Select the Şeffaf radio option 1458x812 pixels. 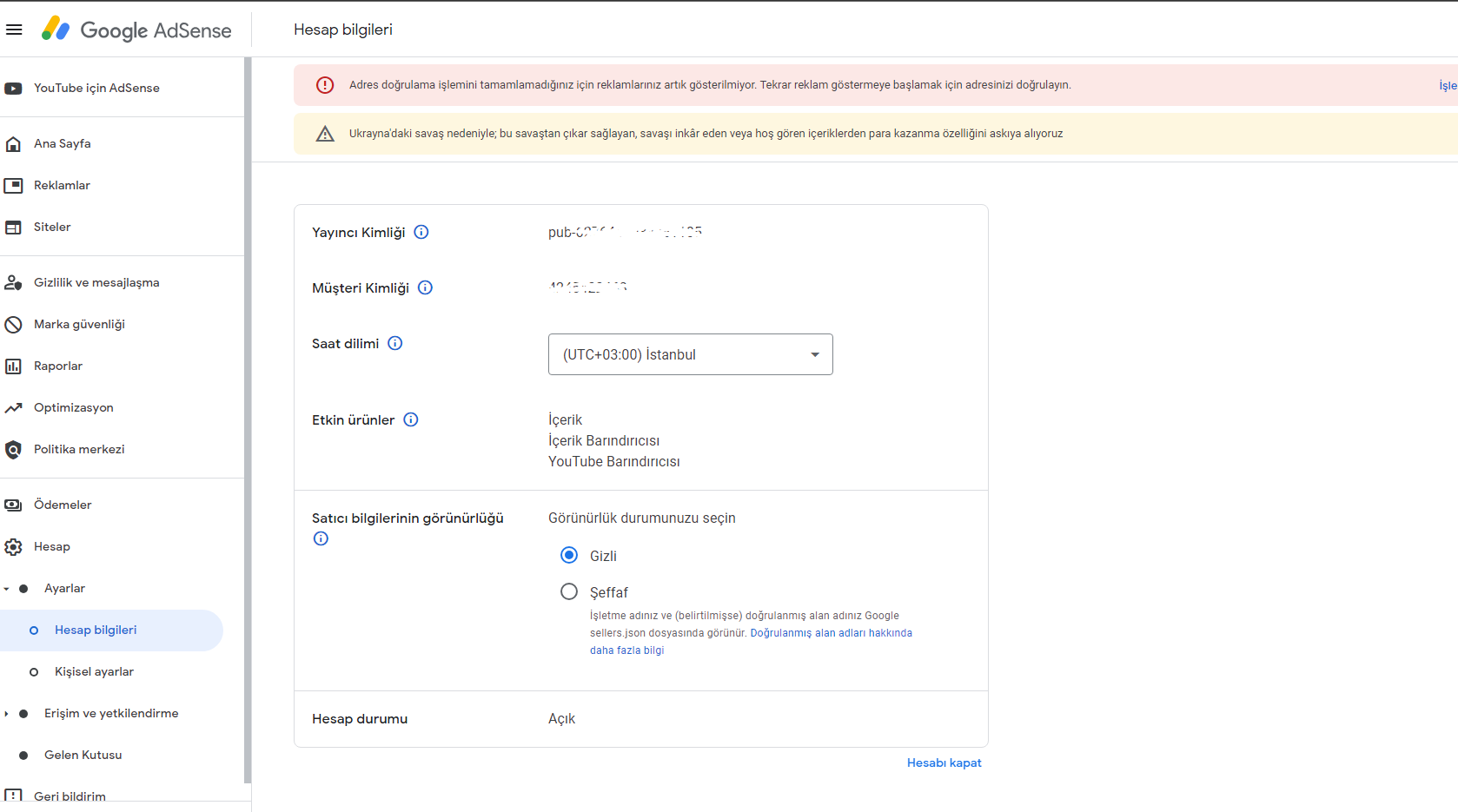point(569,591)
